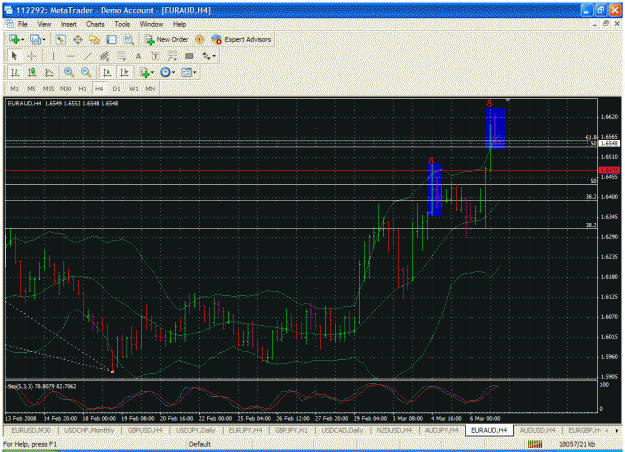Select the D1 timeframe

[x=116, y=88]
